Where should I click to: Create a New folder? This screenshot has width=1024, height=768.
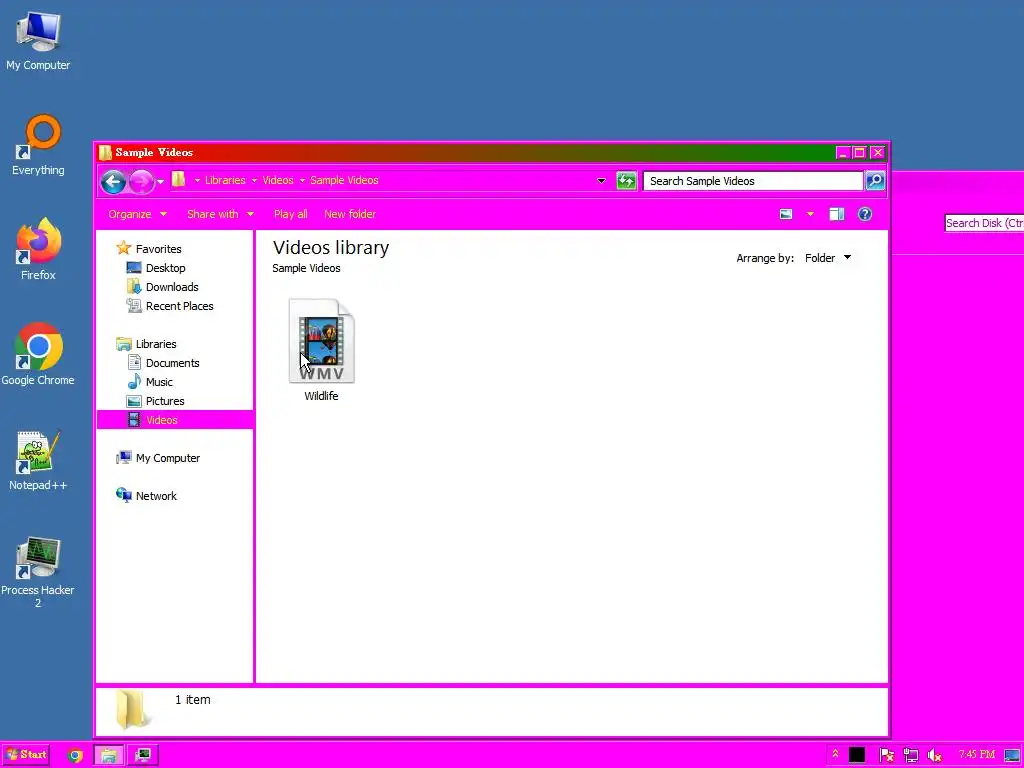350,214
